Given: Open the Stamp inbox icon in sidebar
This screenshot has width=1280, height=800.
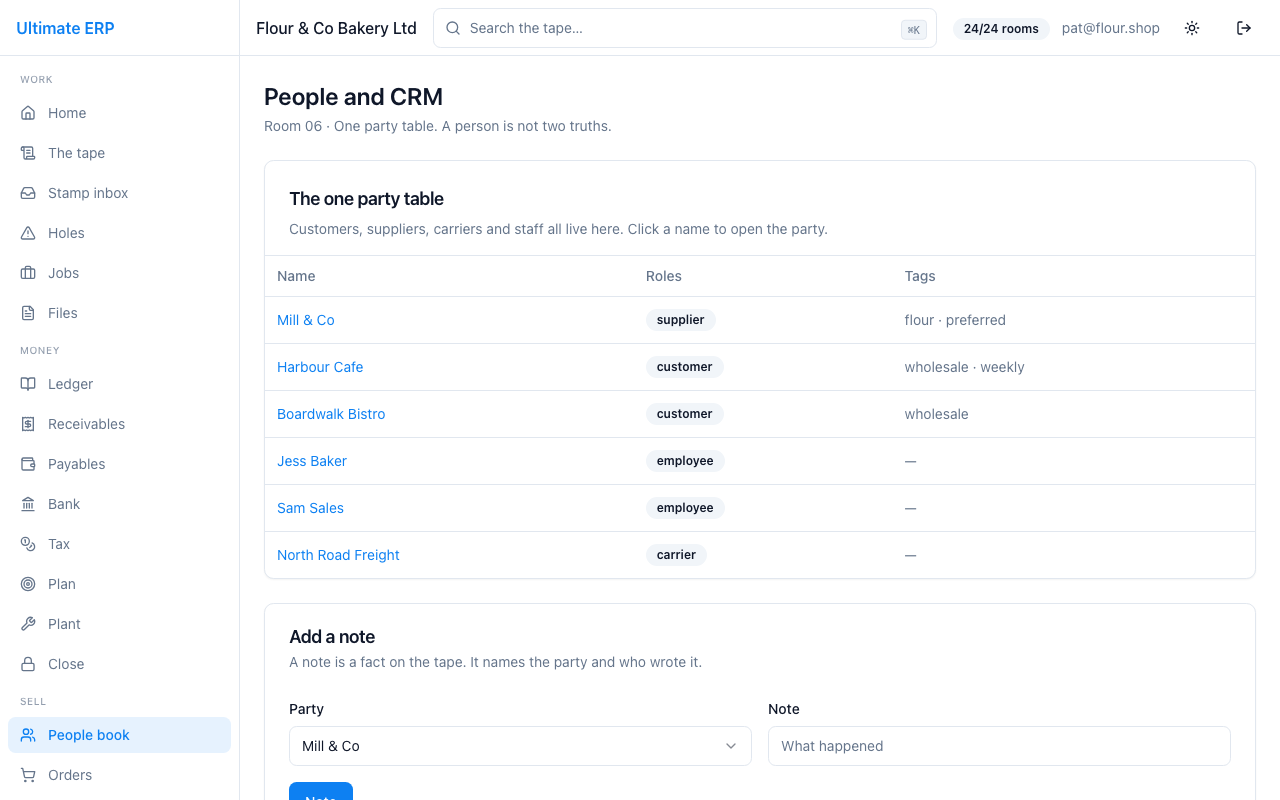Looking at the screenshot, I should coord(28,193).
